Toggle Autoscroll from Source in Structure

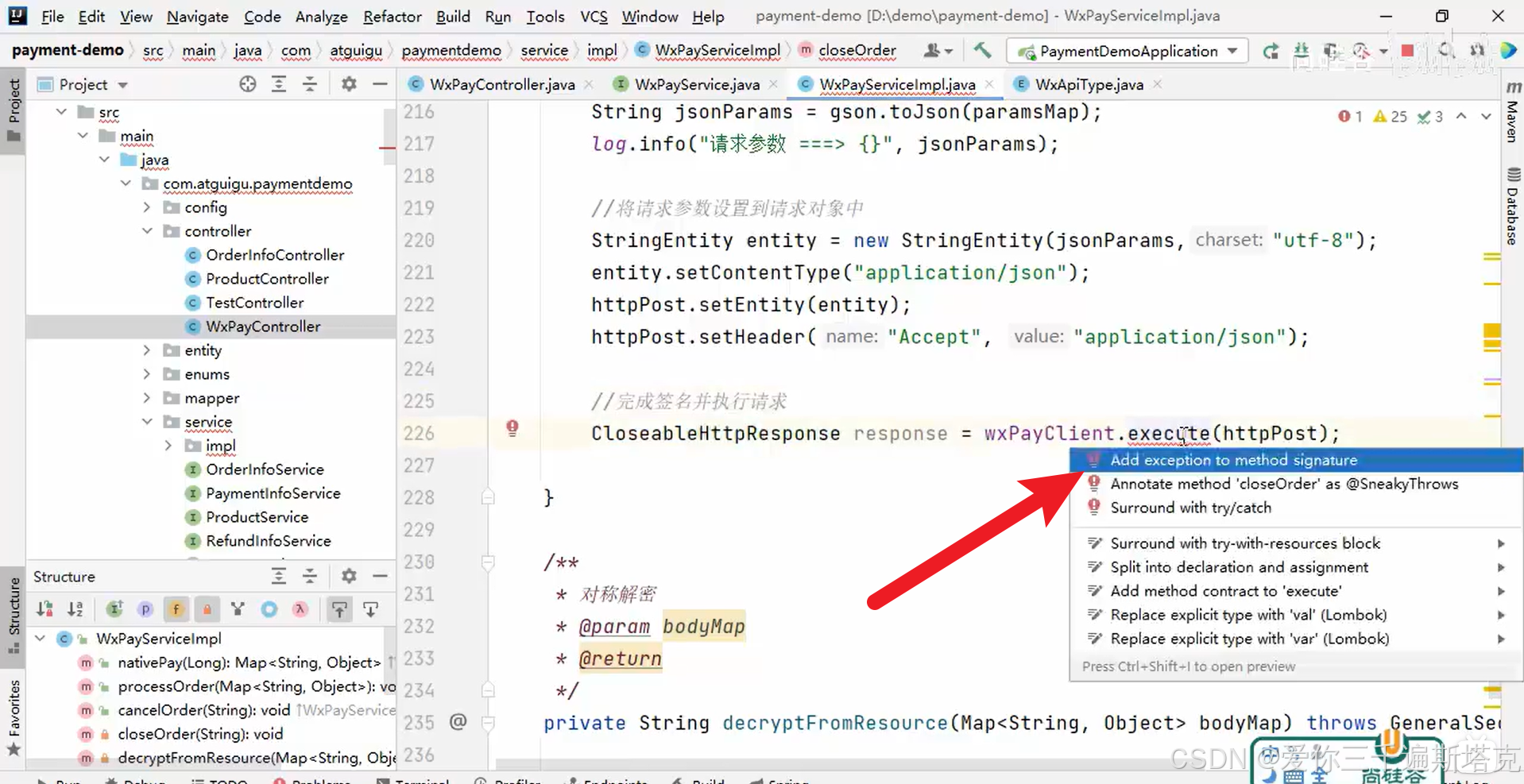370,609
